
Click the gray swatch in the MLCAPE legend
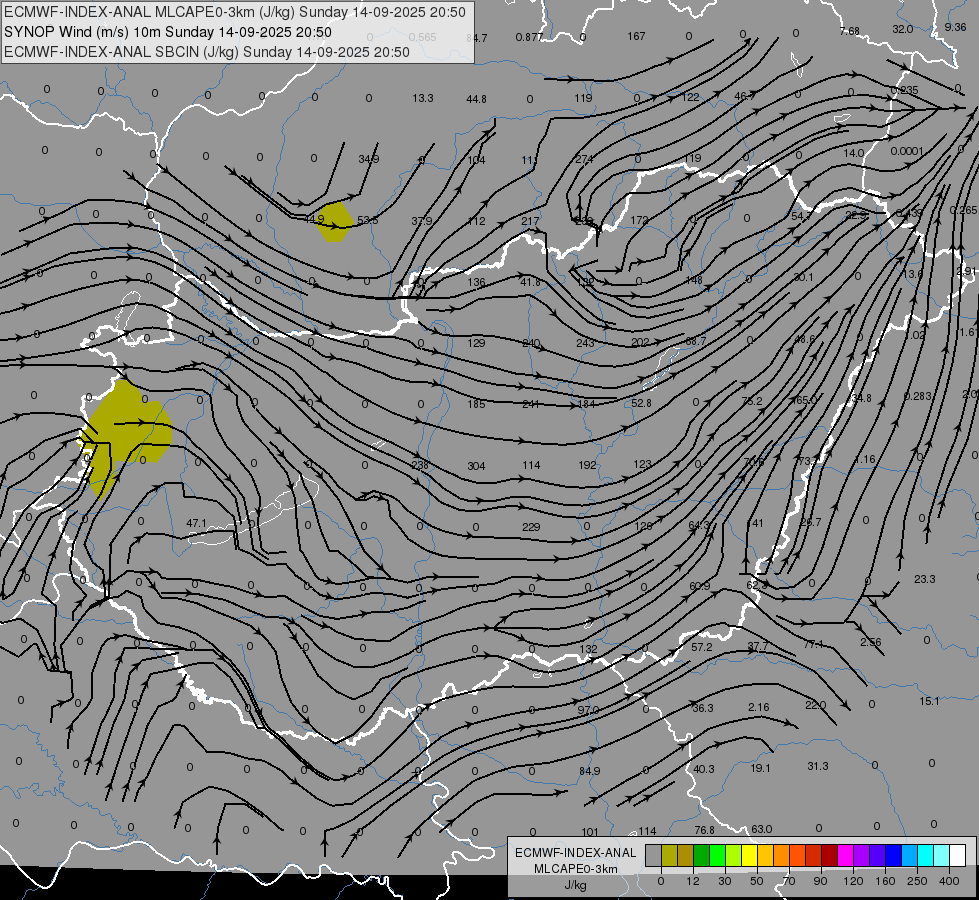(654, 855)
